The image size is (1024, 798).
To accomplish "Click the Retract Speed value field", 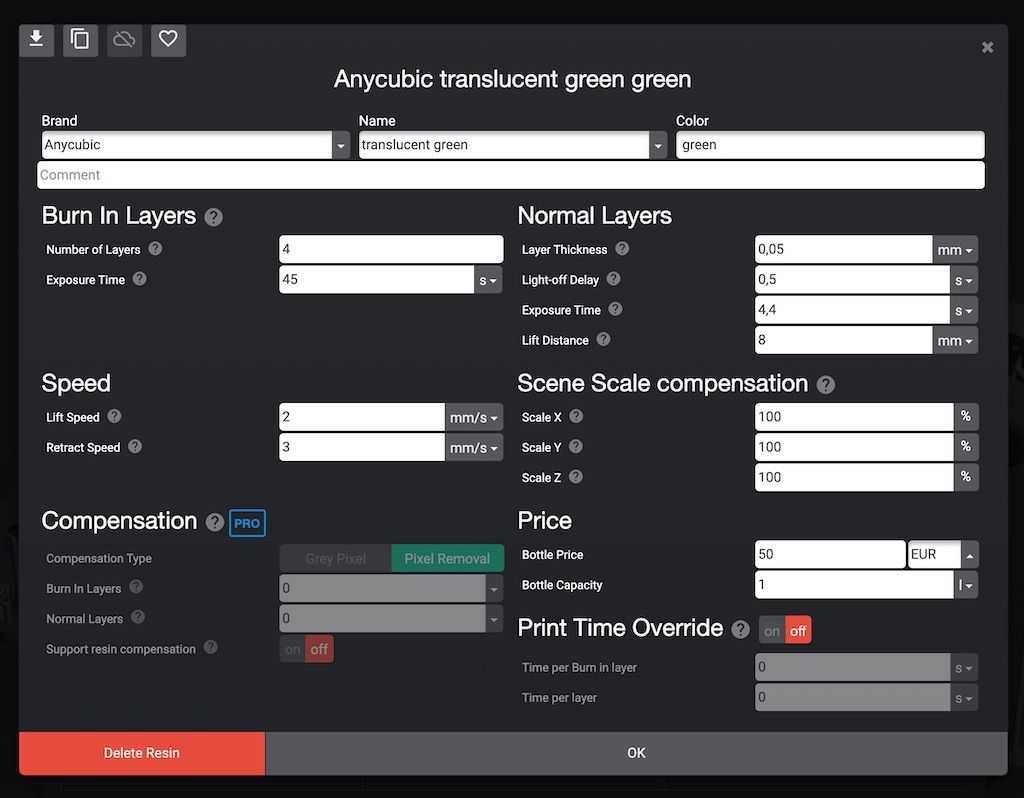I will [362, 447].
